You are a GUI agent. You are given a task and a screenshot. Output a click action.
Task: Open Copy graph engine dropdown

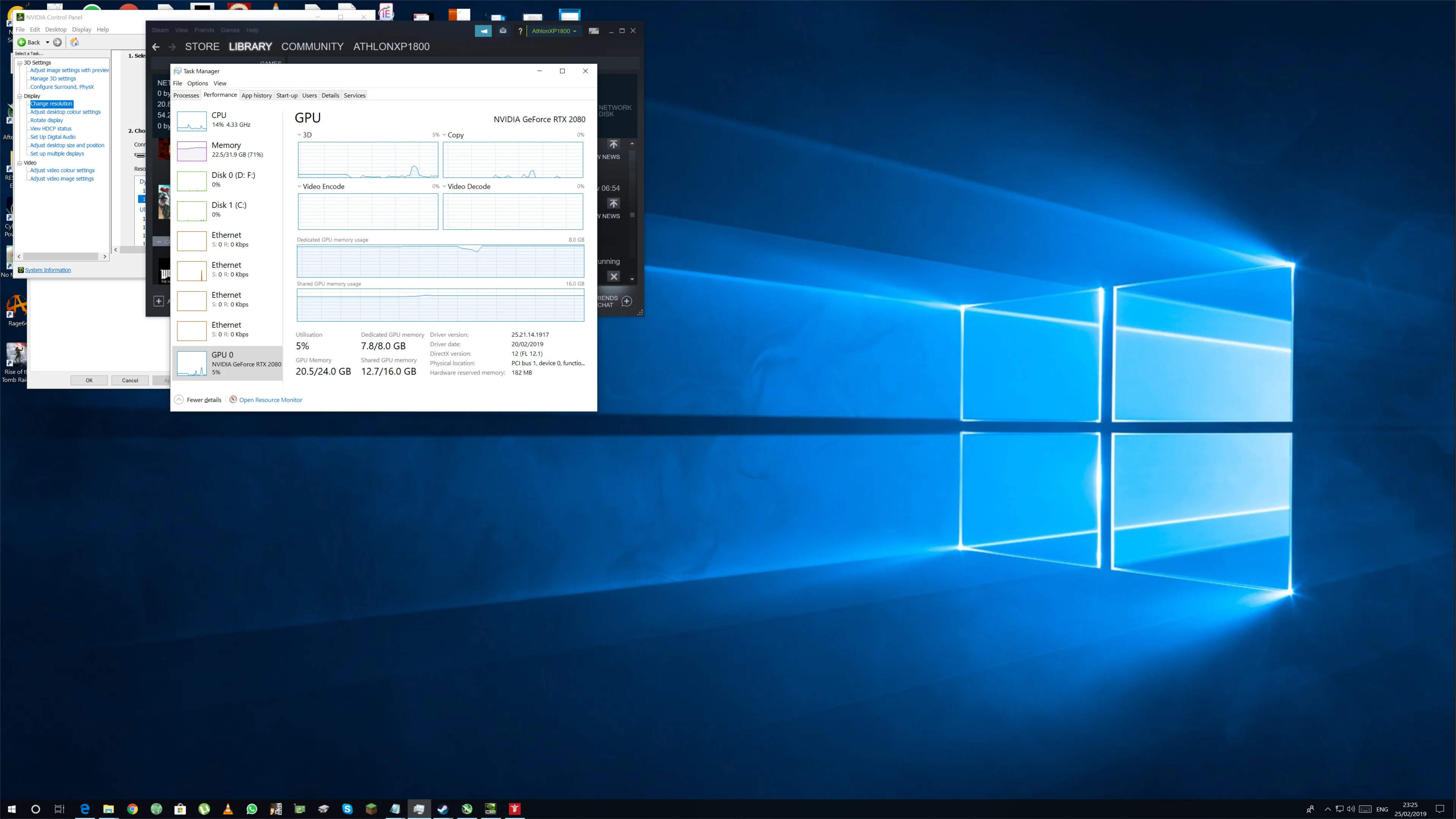pos(444,135)
